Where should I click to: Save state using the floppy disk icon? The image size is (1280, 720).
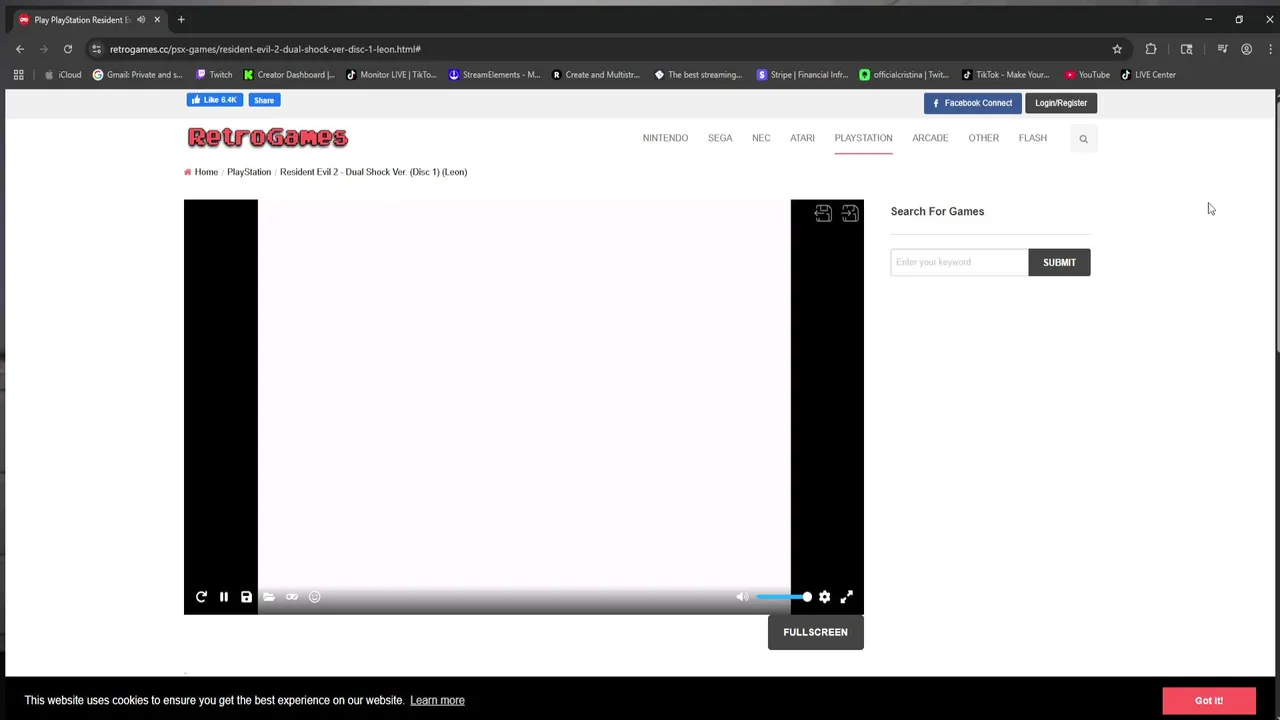click(x=246, y=597)
